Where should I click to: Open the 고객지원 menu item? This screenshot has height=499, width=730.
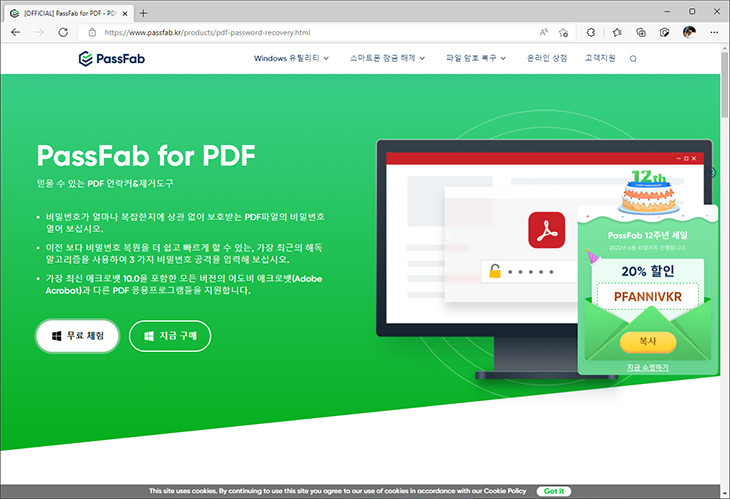click(600, 58)
